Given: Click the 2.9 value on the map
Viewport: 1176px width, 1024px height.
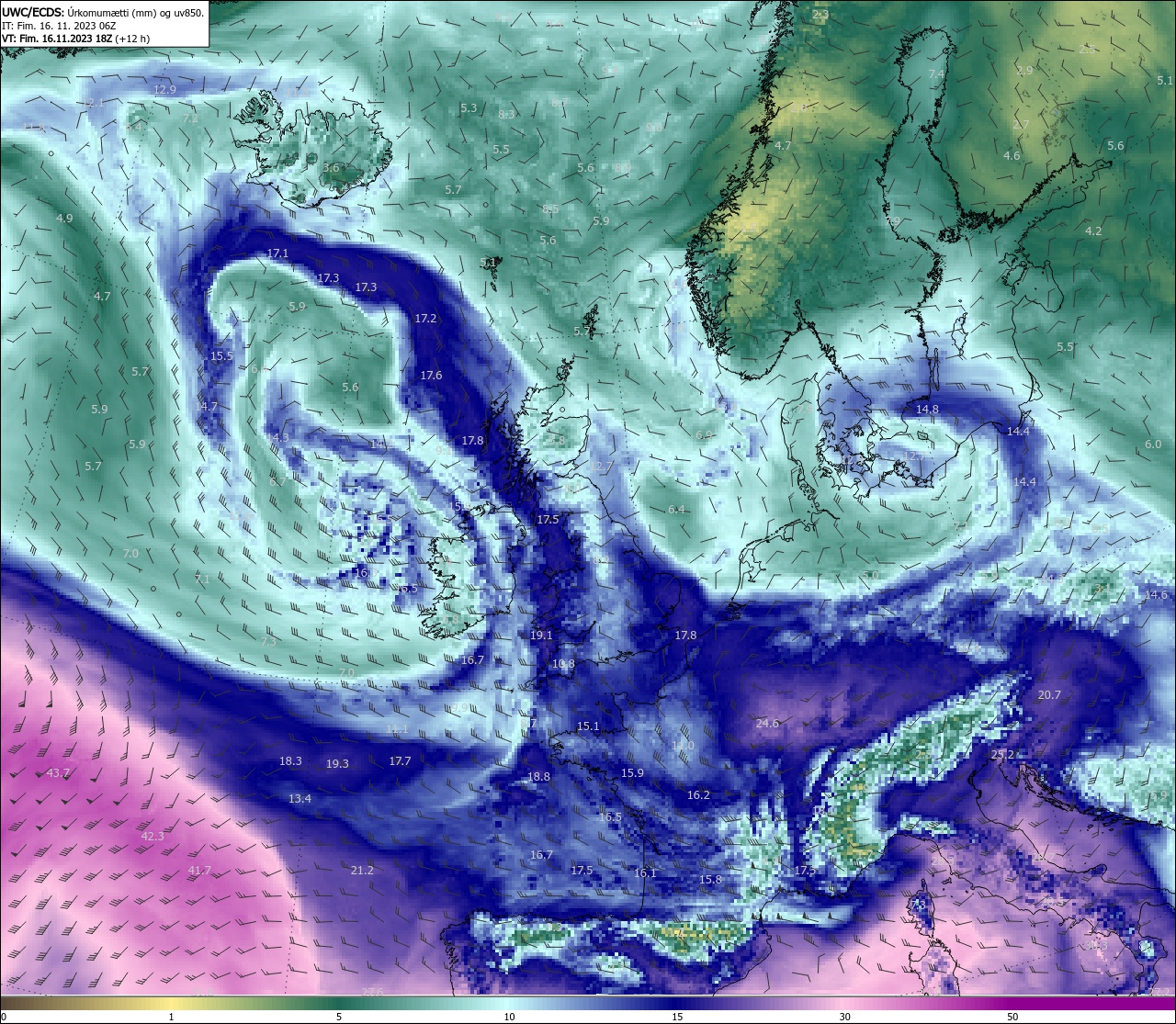Looking at the screenshot, I should [1025, 71].
